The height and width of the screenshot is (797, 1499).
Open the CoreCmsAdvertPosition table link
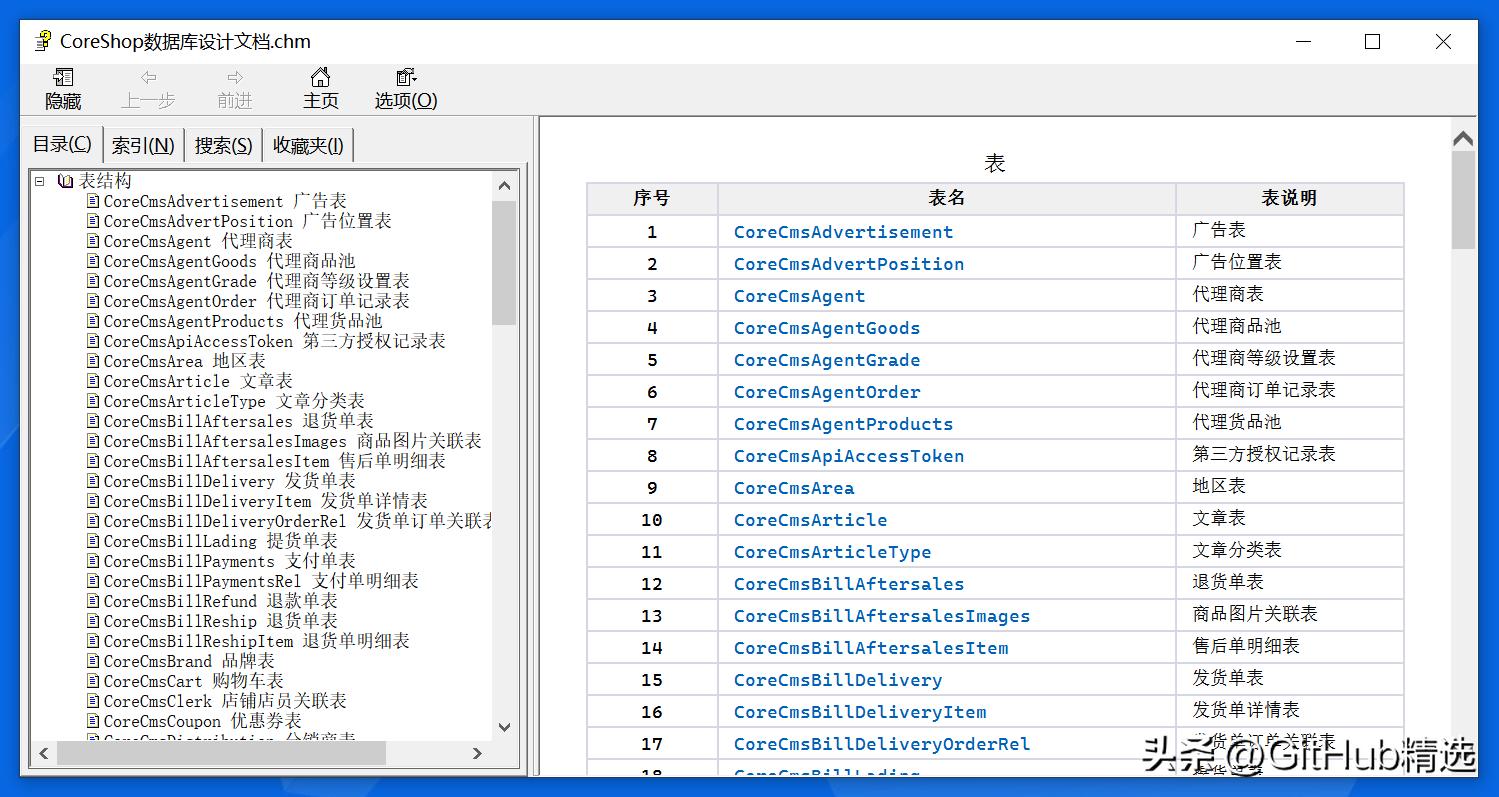849,264
